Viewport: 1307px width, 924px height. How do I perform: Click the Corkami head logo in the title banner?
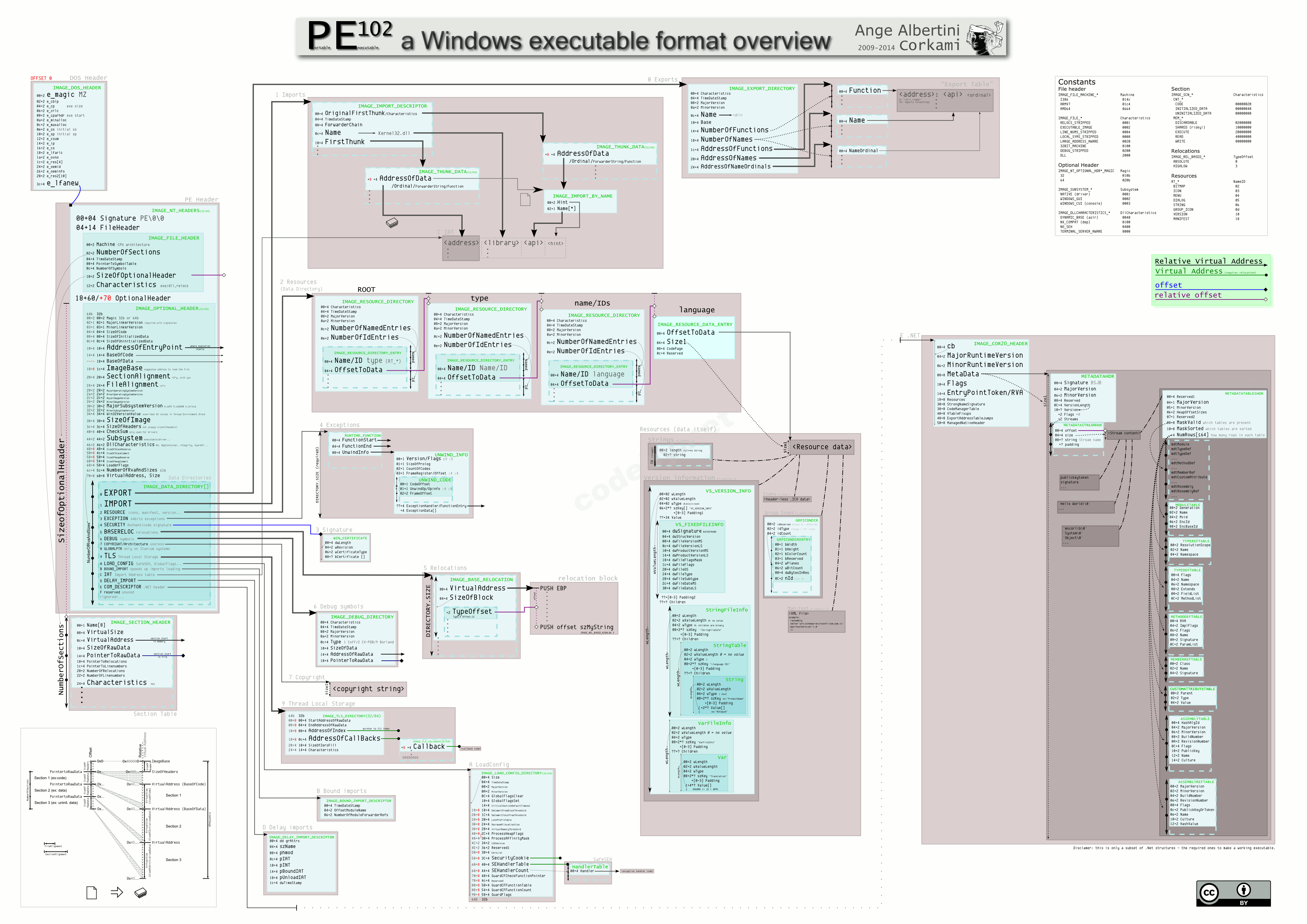click(985, 38)
